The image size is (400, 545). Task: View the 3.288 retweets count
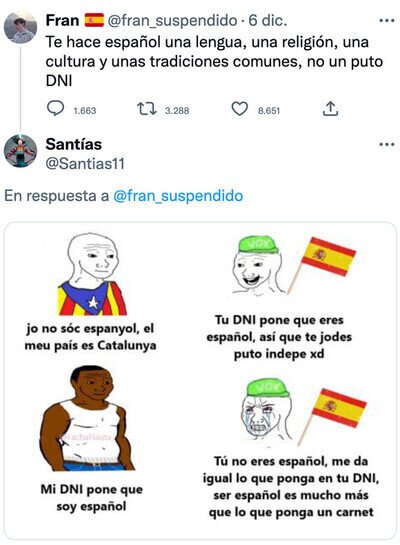[177, 111]
